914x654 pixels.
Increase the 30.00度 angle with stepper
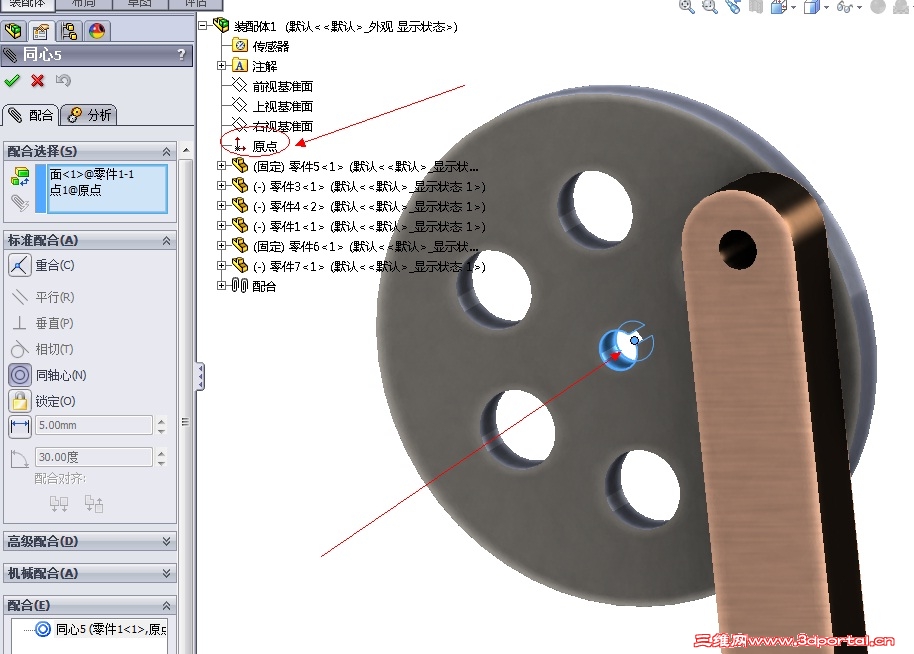161,452
